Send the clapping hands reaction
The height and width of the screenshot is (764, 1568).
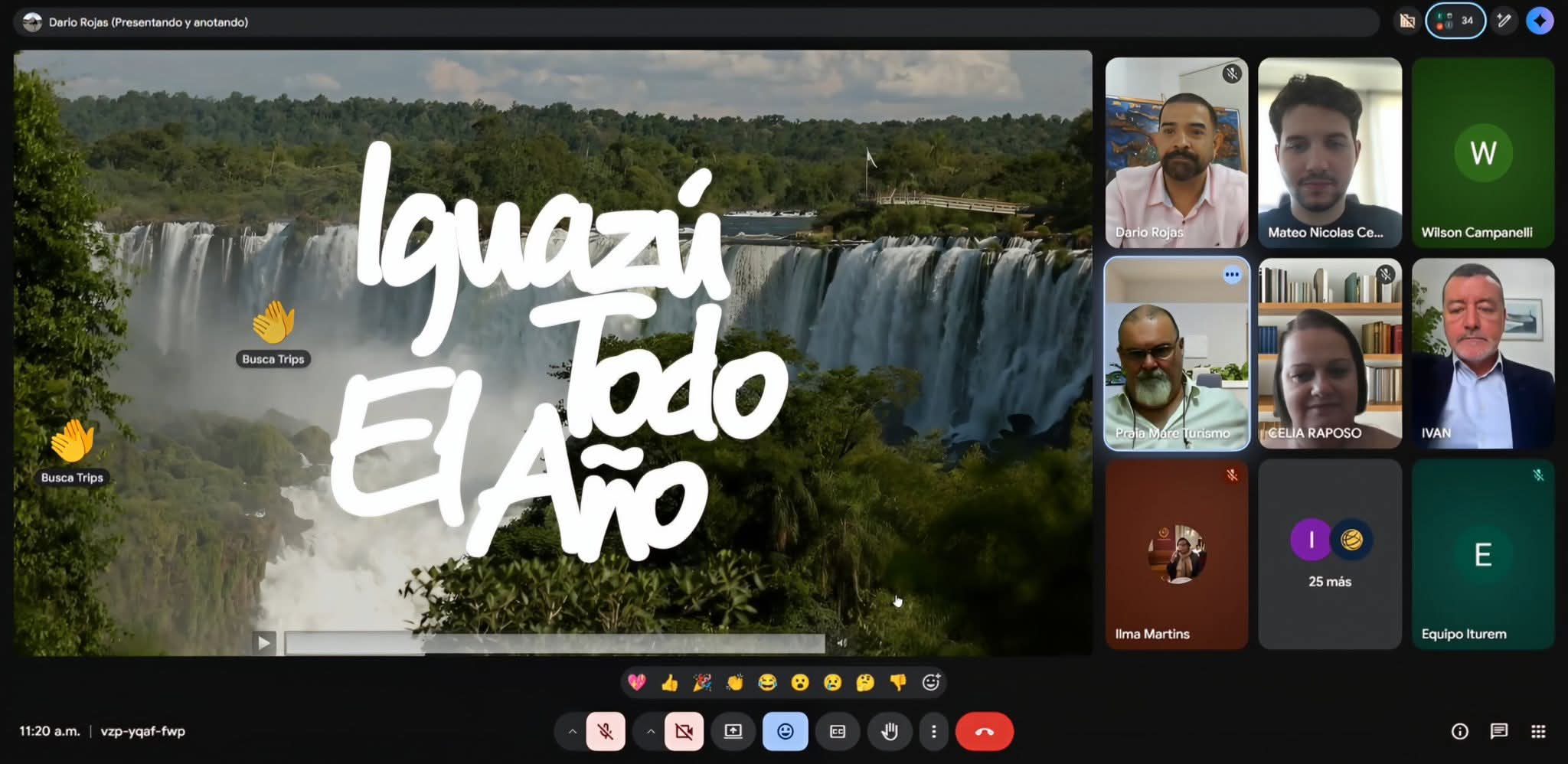click(734, 682)
